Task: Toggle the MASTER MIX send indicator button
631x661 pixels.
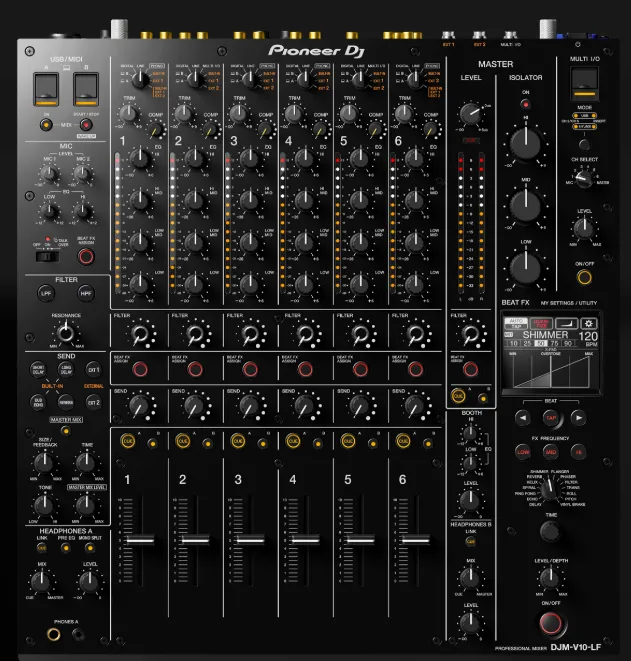Action: click(65, 430)
